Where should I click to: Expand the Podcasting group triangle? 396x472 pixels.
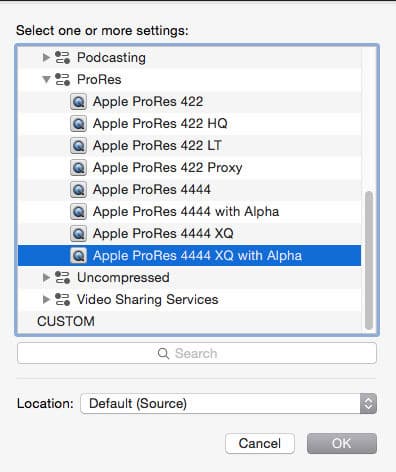pos(46,57)
